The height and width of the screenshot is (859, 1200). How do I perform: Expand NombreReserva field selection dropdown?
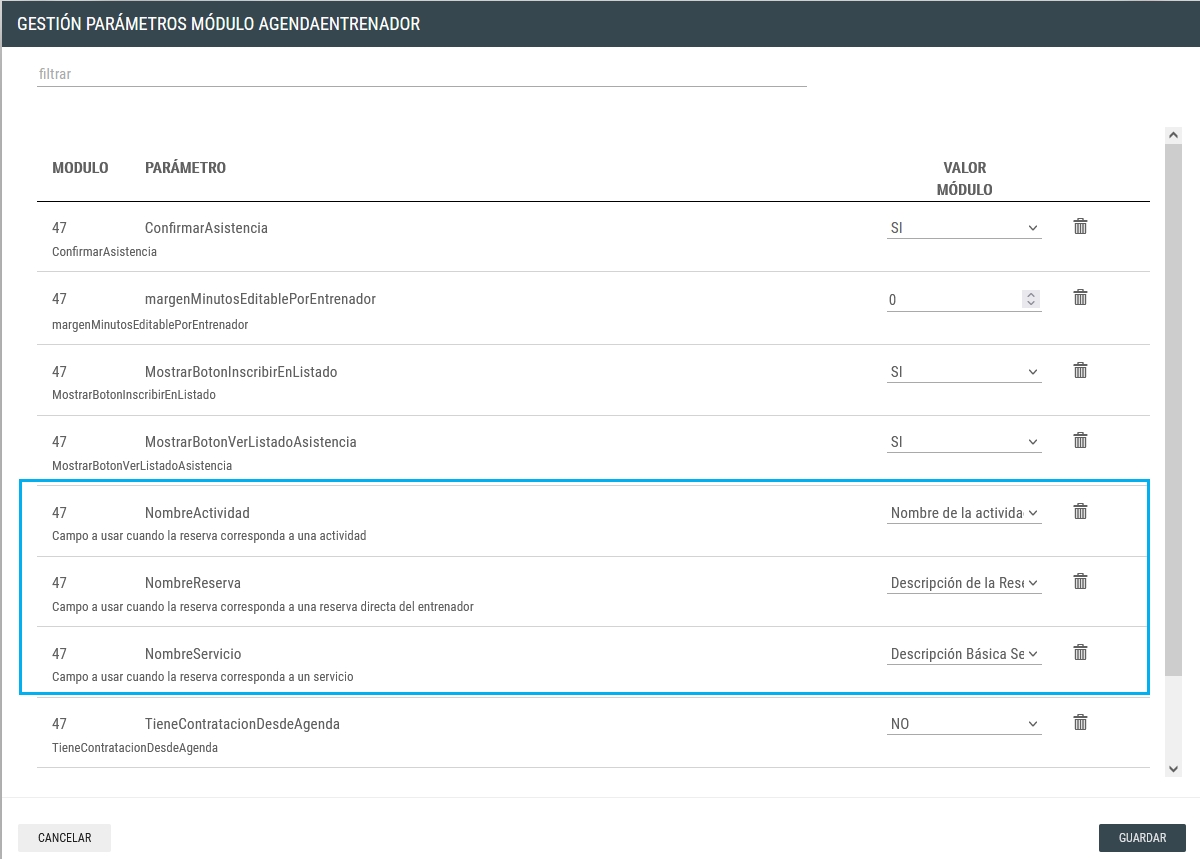964,583
